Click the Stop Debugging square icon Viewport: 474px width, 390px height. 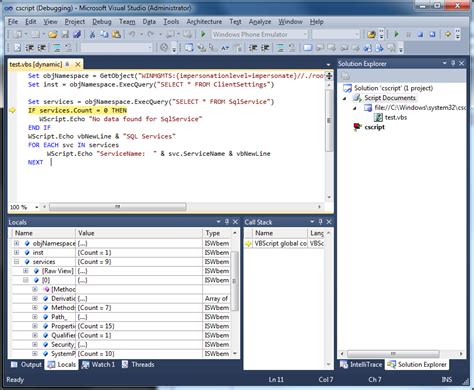pyautogui.click(x=420, y=34)
